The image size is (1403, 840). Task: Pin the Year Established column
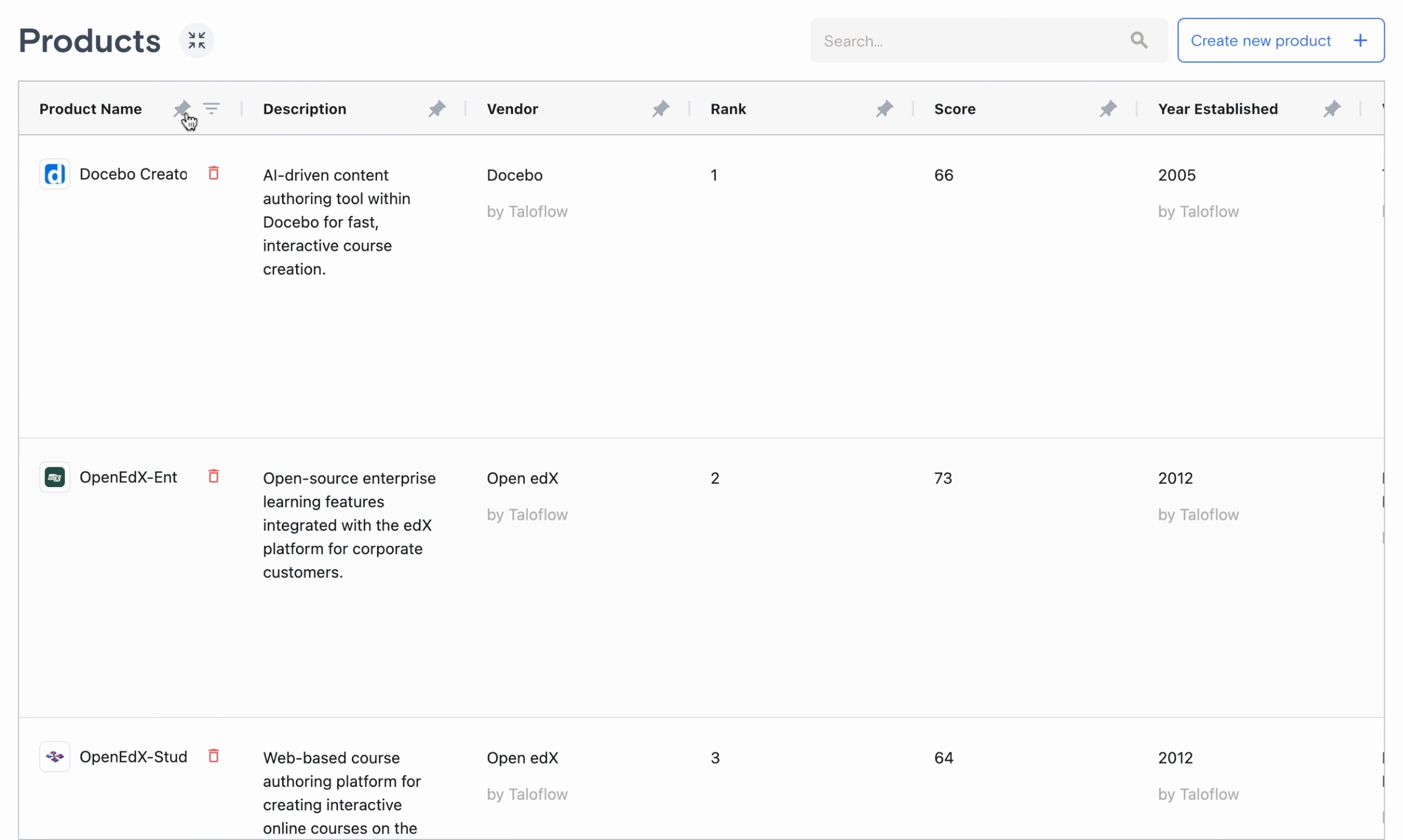1331,109
